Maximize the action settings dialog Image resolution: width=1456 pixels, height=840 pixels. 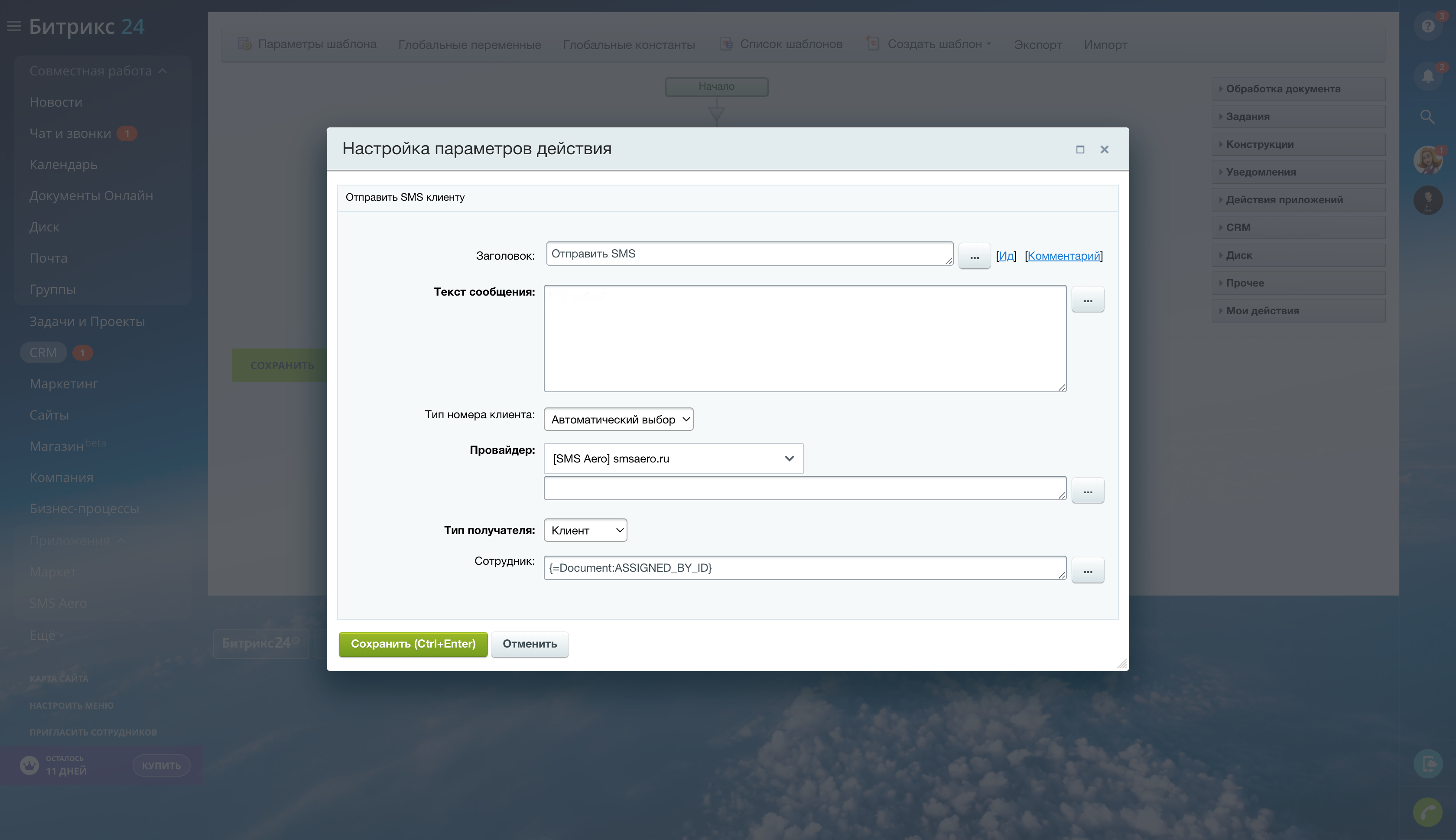coord(1080,150)
